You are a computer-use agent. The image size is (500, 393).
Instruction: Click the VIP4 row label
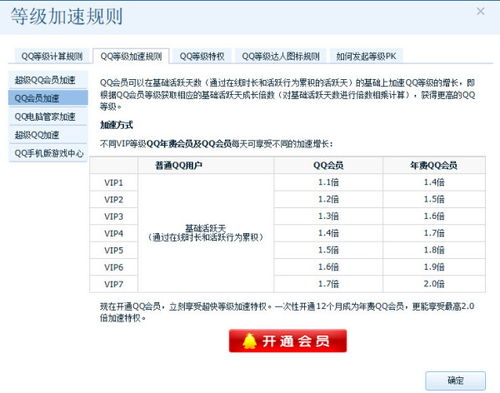pos(114,233)
